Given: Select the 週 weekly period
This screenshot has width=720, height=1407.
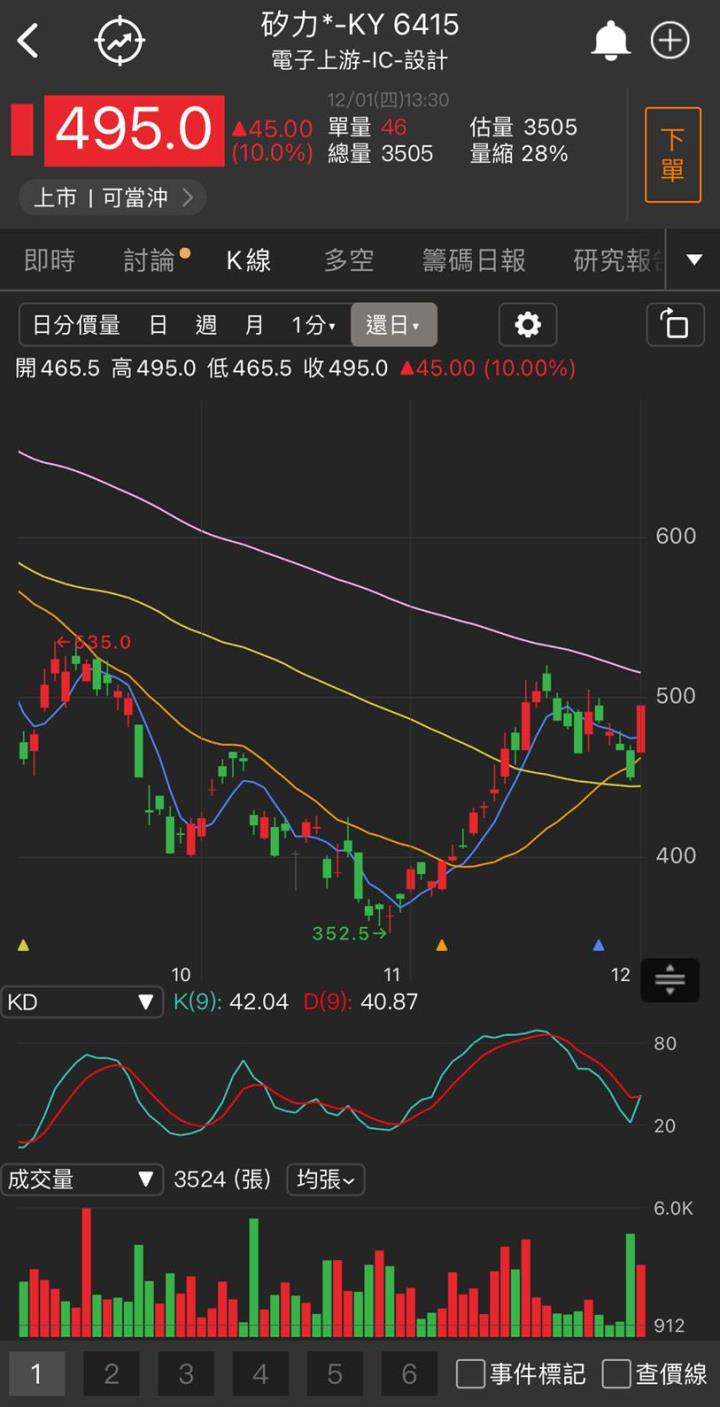Looking at the screenshot, I should (x=206, y=325).
